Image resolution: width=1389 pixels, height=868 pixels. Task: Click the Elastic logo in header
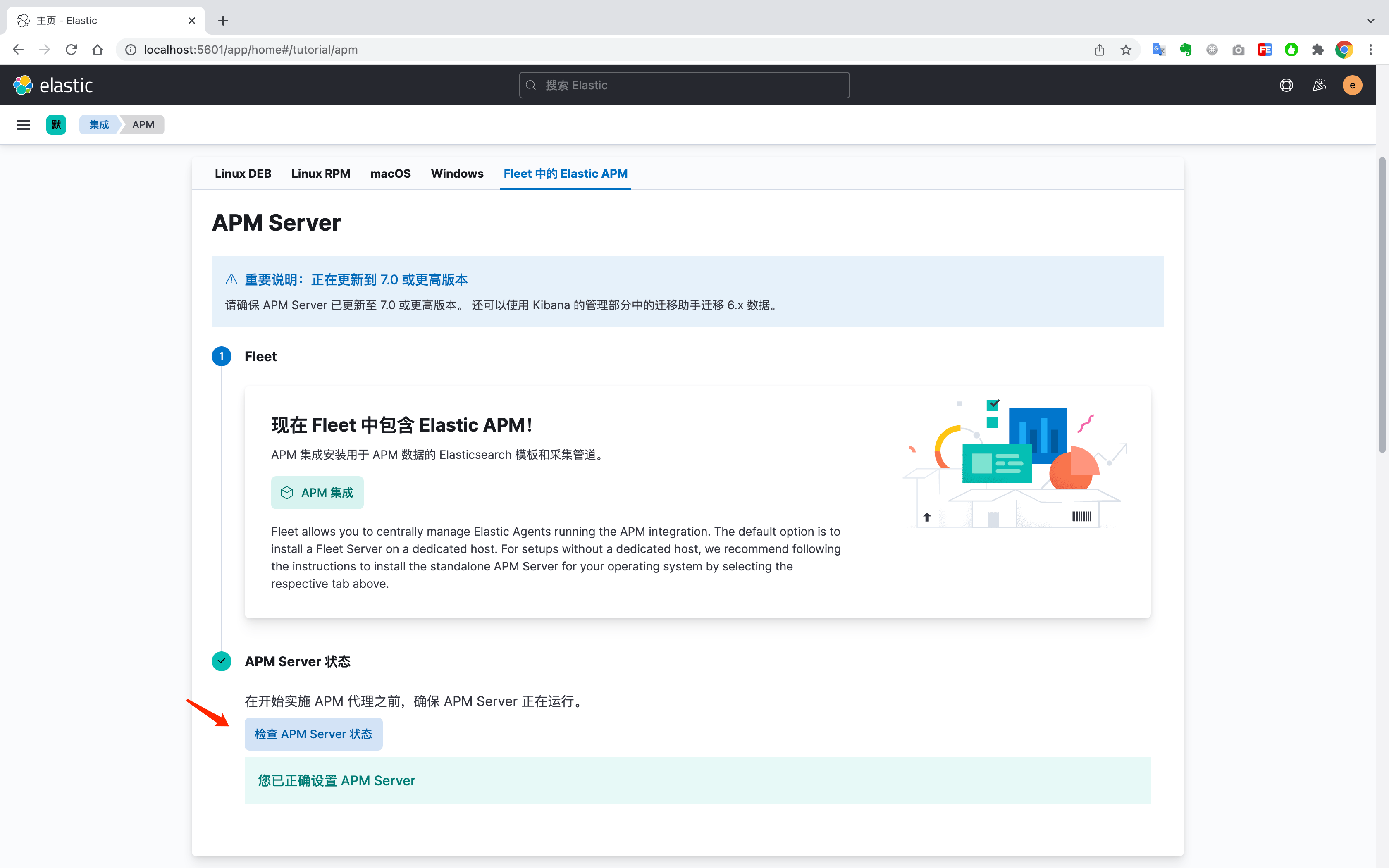tap(53, 85)
